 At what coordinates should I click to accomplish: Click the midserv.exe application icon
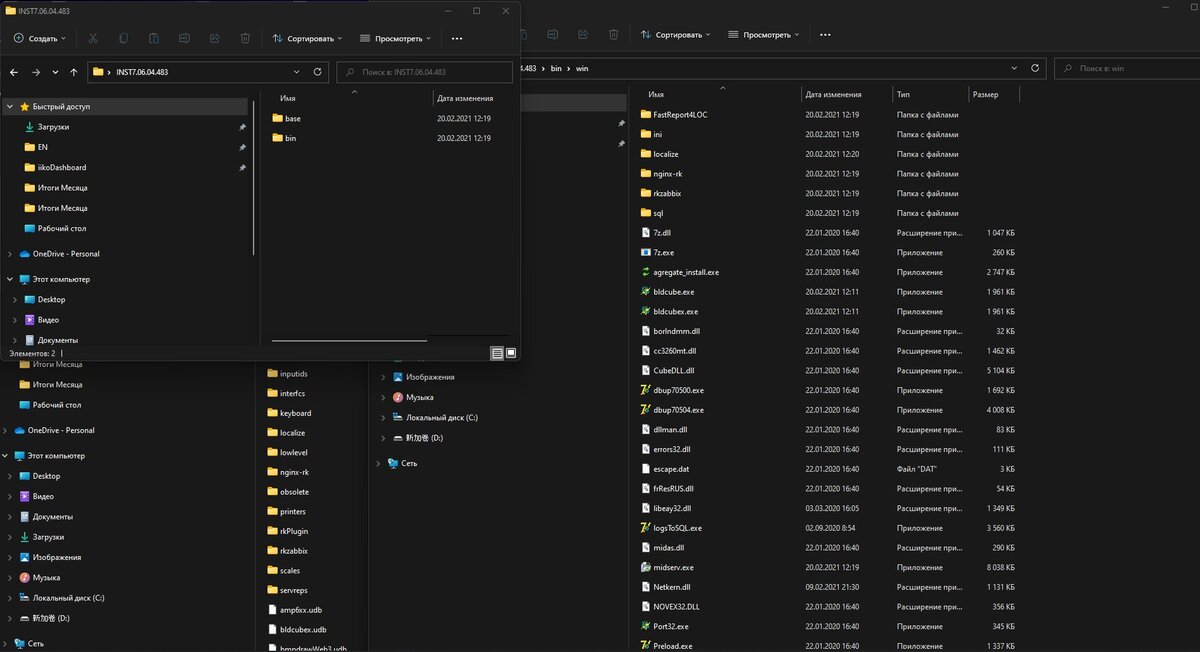pyautogui.click(x=646, y=567)
